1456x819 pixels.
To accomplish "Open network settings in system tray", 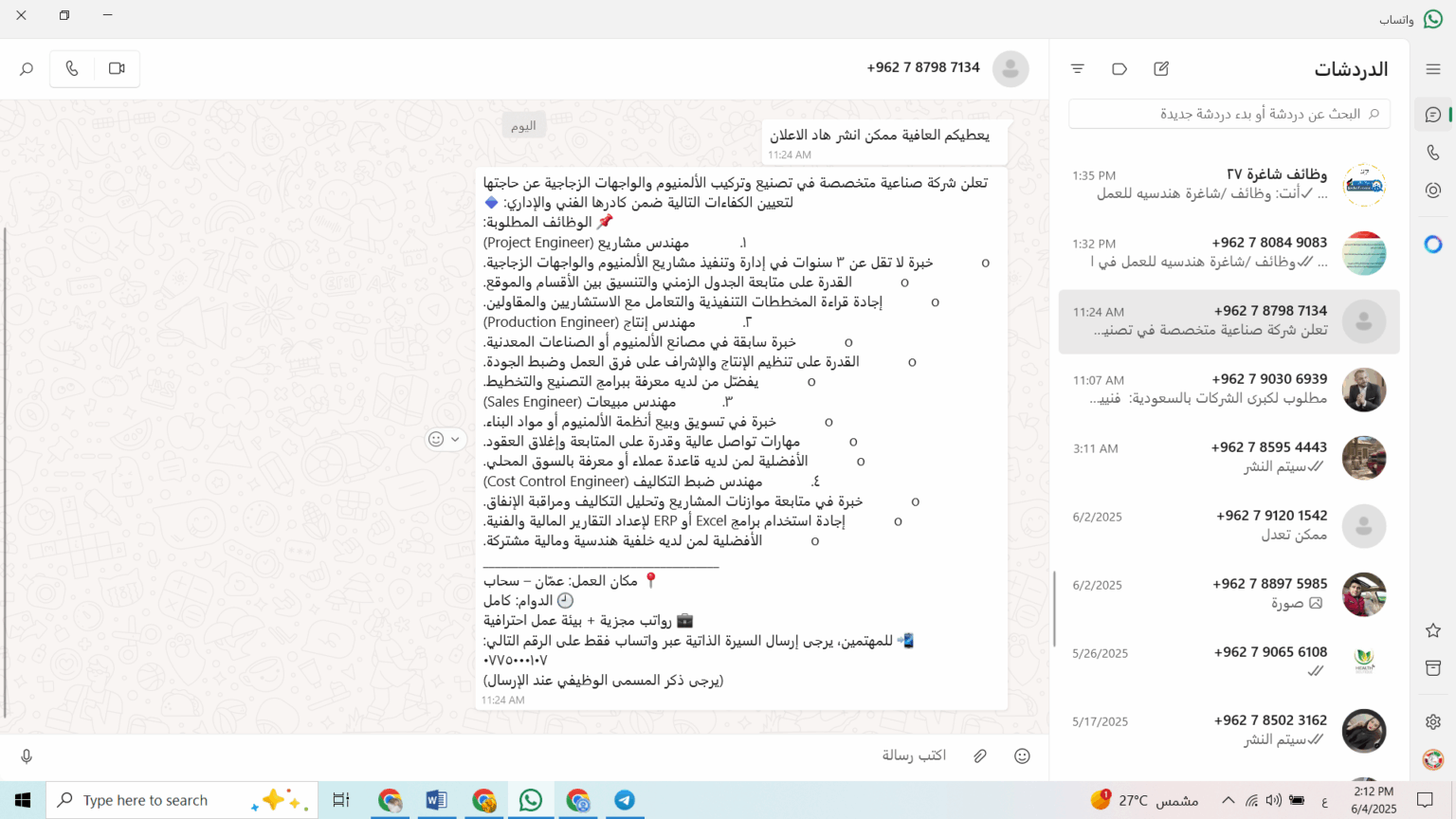I will pyautogui.click(x=1251, y=800).
